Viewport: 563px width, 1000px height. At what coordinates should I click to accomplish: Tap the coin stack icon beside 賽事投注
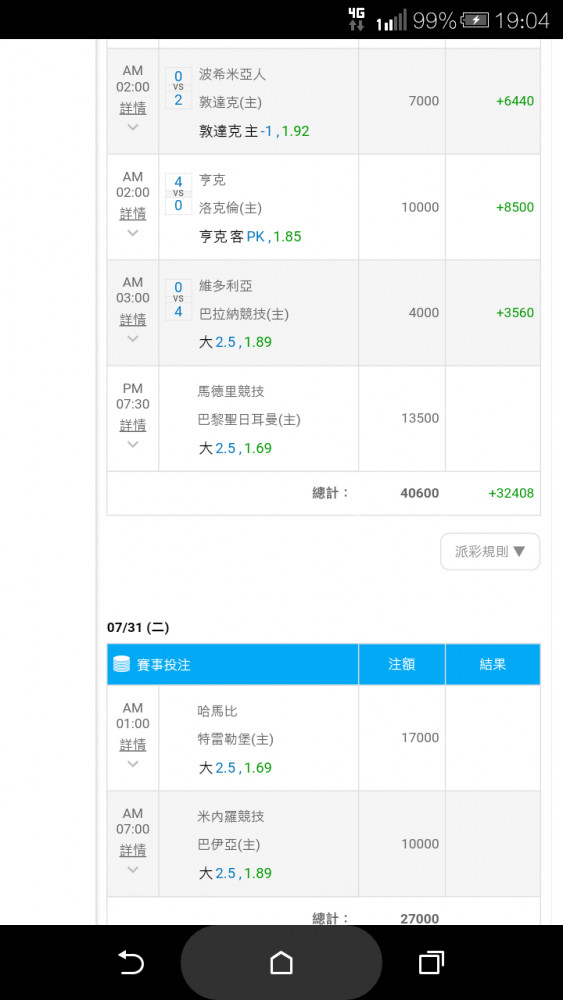pyautogui.click(x=121, y=664)
